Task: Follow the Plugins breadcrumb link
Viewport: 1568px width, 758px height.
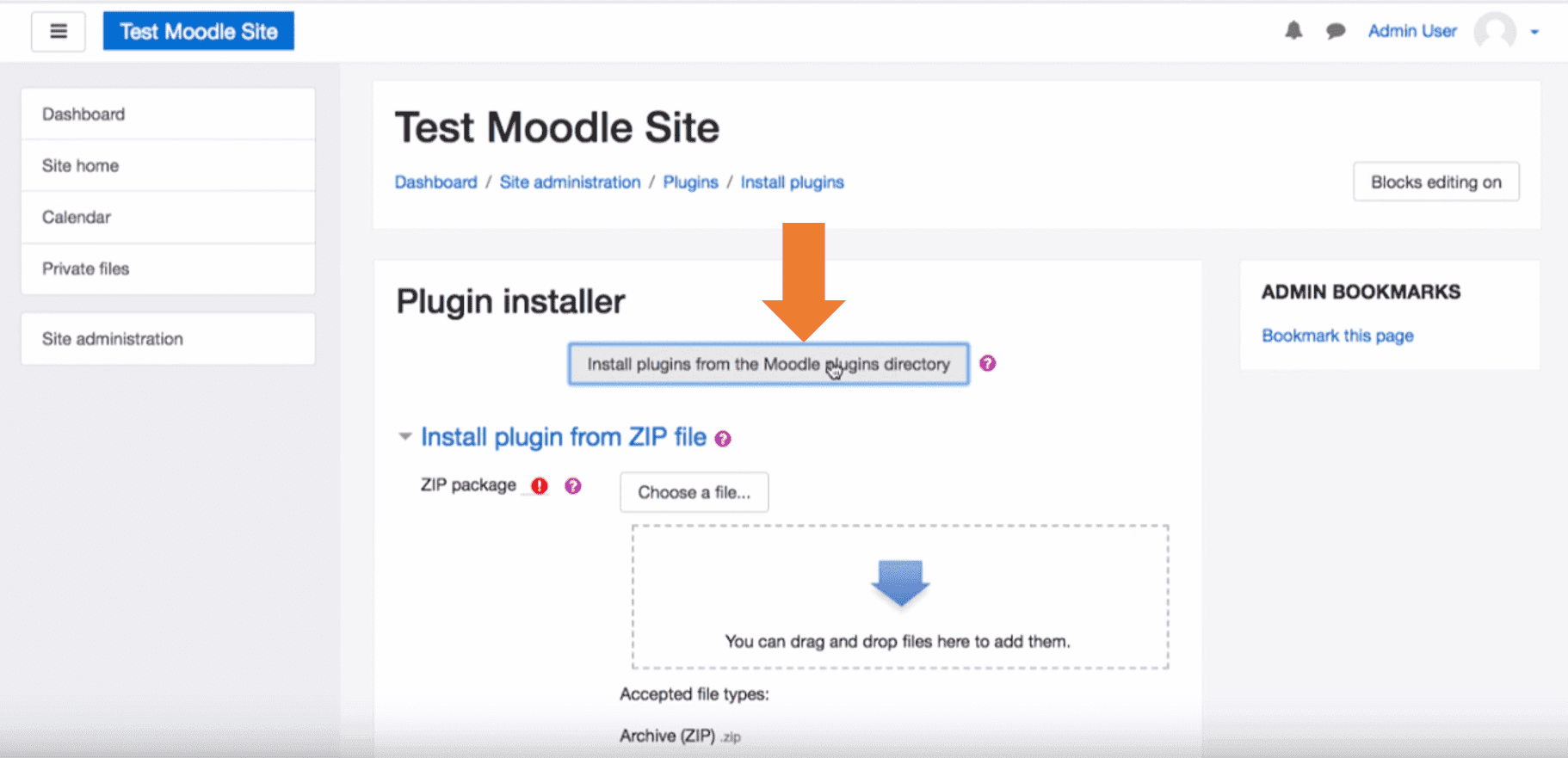Action: 690,182
